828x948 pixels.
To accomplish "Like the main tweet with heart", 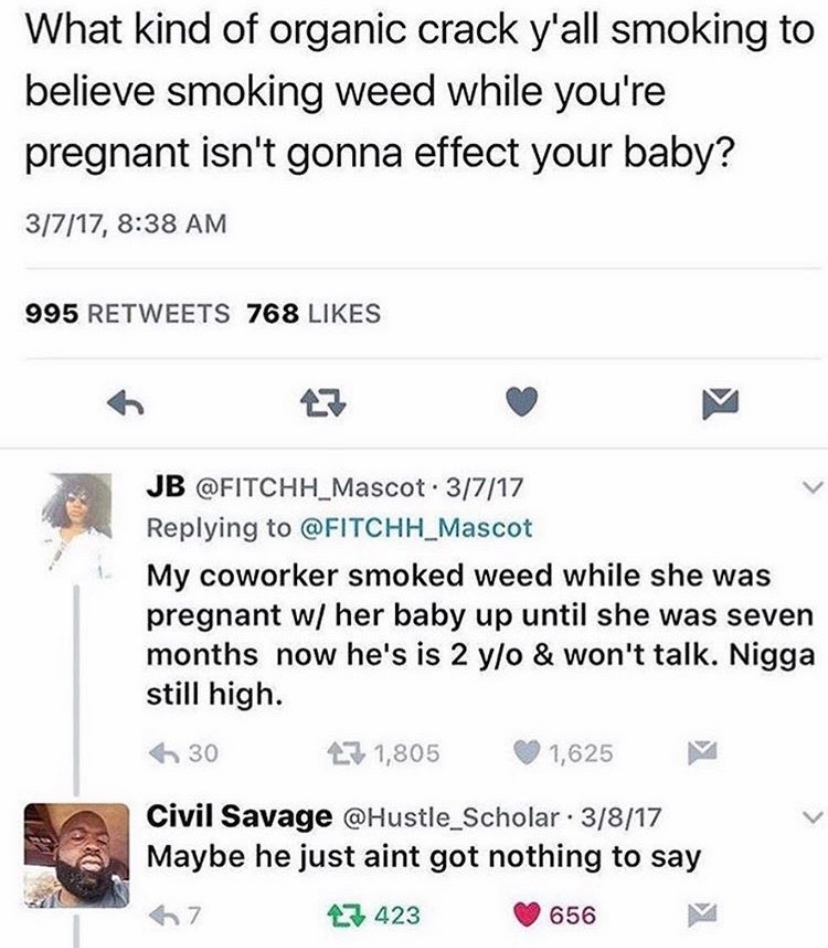I will coord(522,402).
